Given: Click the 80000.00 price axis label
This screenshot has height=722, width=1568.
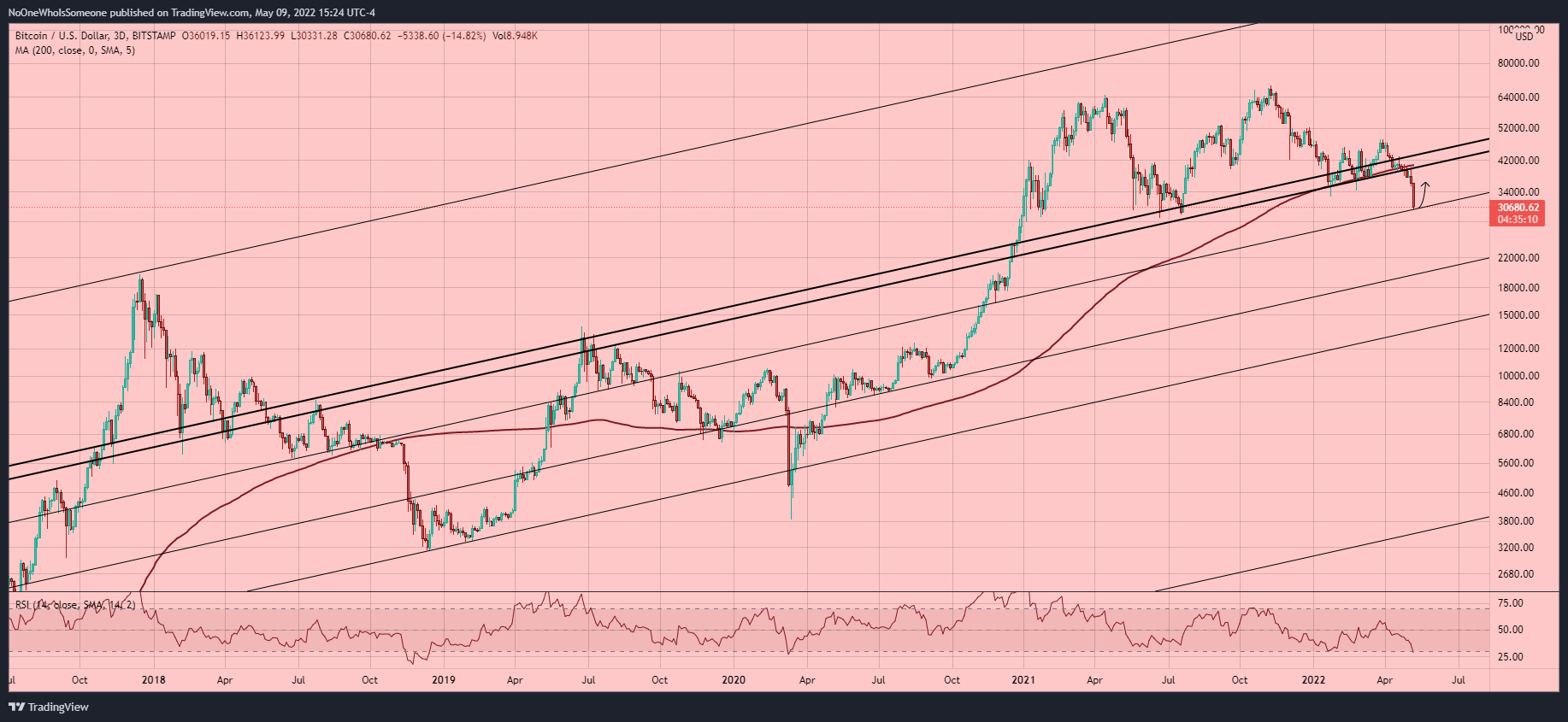Looking at the screenshot, I should click(x=1518, y=63).
